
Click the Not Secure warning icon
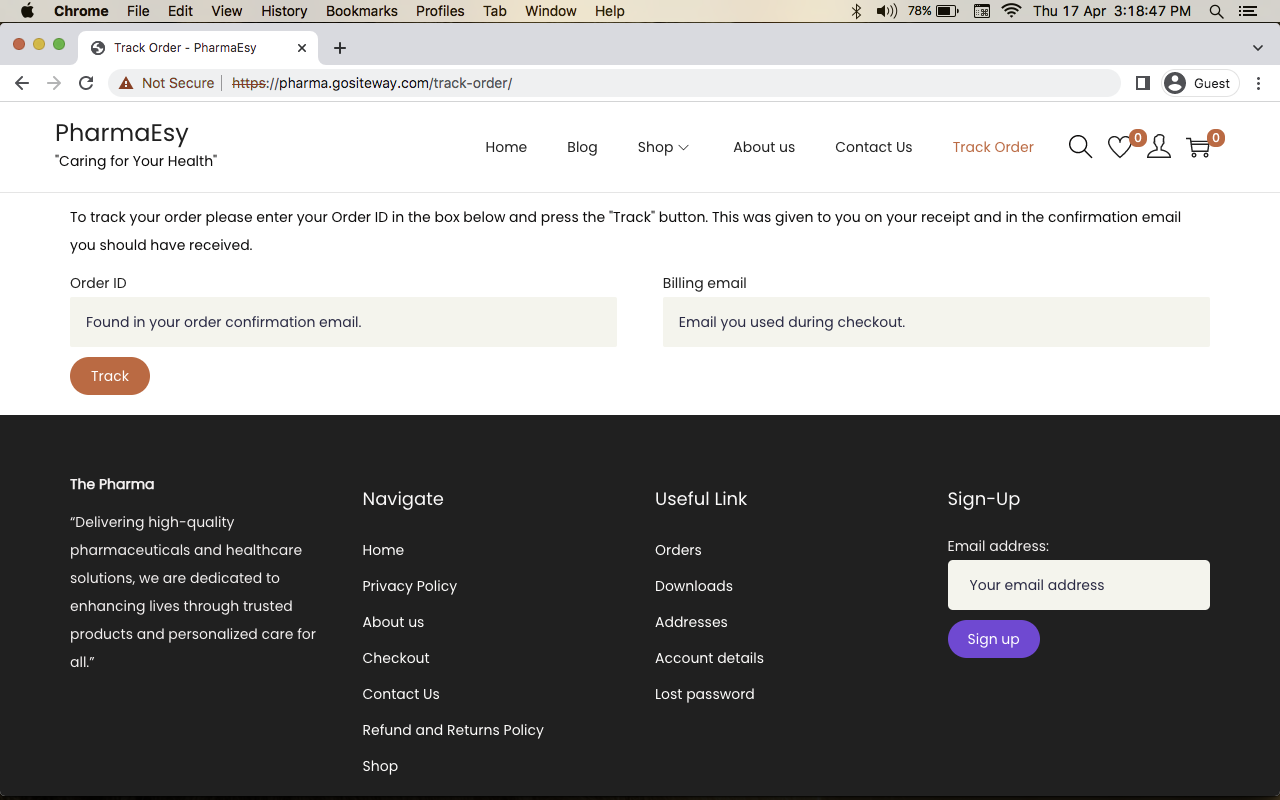pyautogui.click(x=126, y=83)
